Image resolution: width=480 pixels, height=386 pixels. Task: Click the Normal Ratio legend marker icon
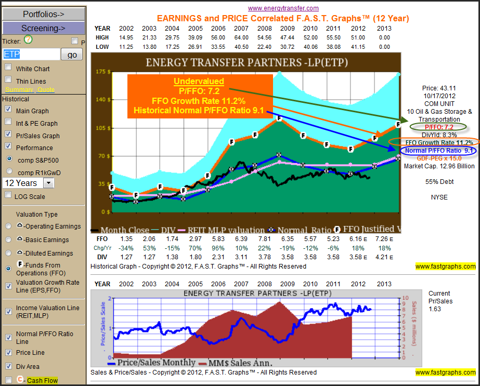271,230
